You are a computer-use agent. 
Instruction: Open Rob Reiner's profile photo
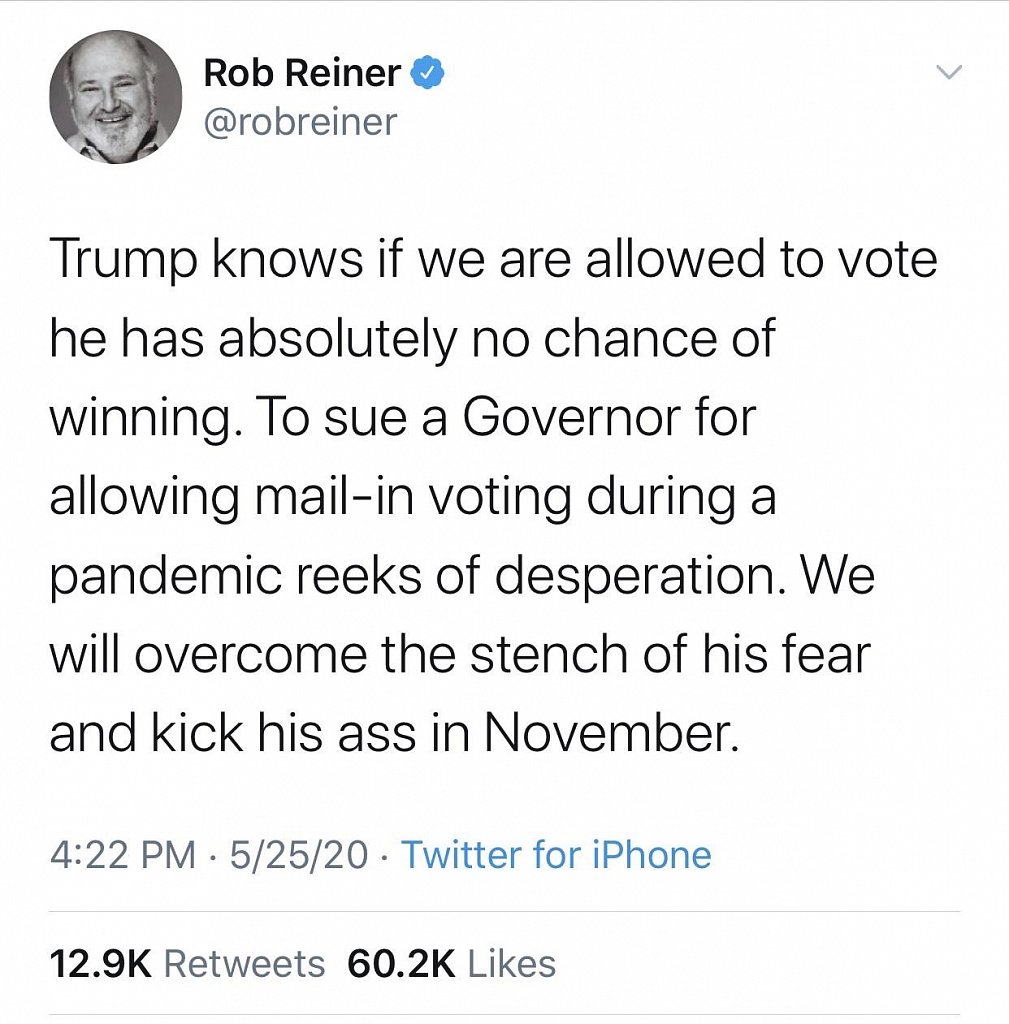point(115,96)
